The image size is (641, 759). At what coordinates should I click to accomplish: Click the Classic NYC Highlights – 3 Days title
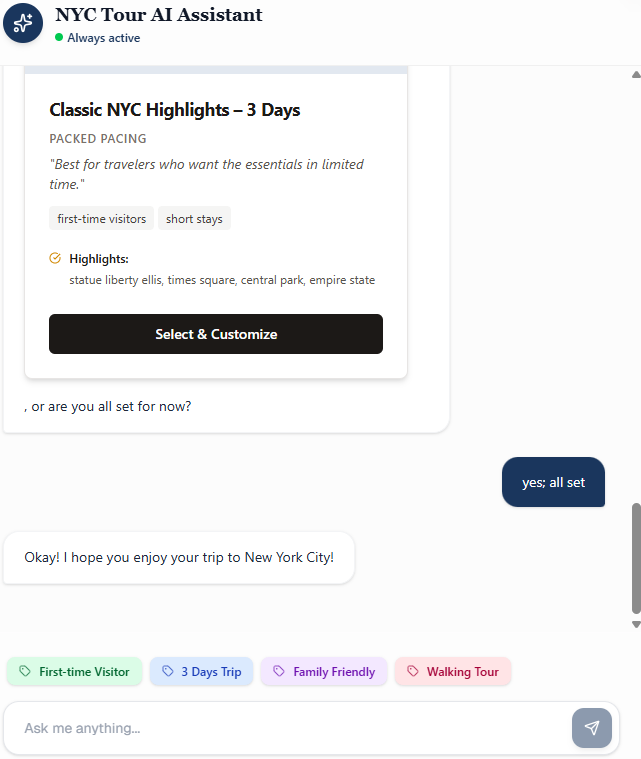tap(175, 110)
